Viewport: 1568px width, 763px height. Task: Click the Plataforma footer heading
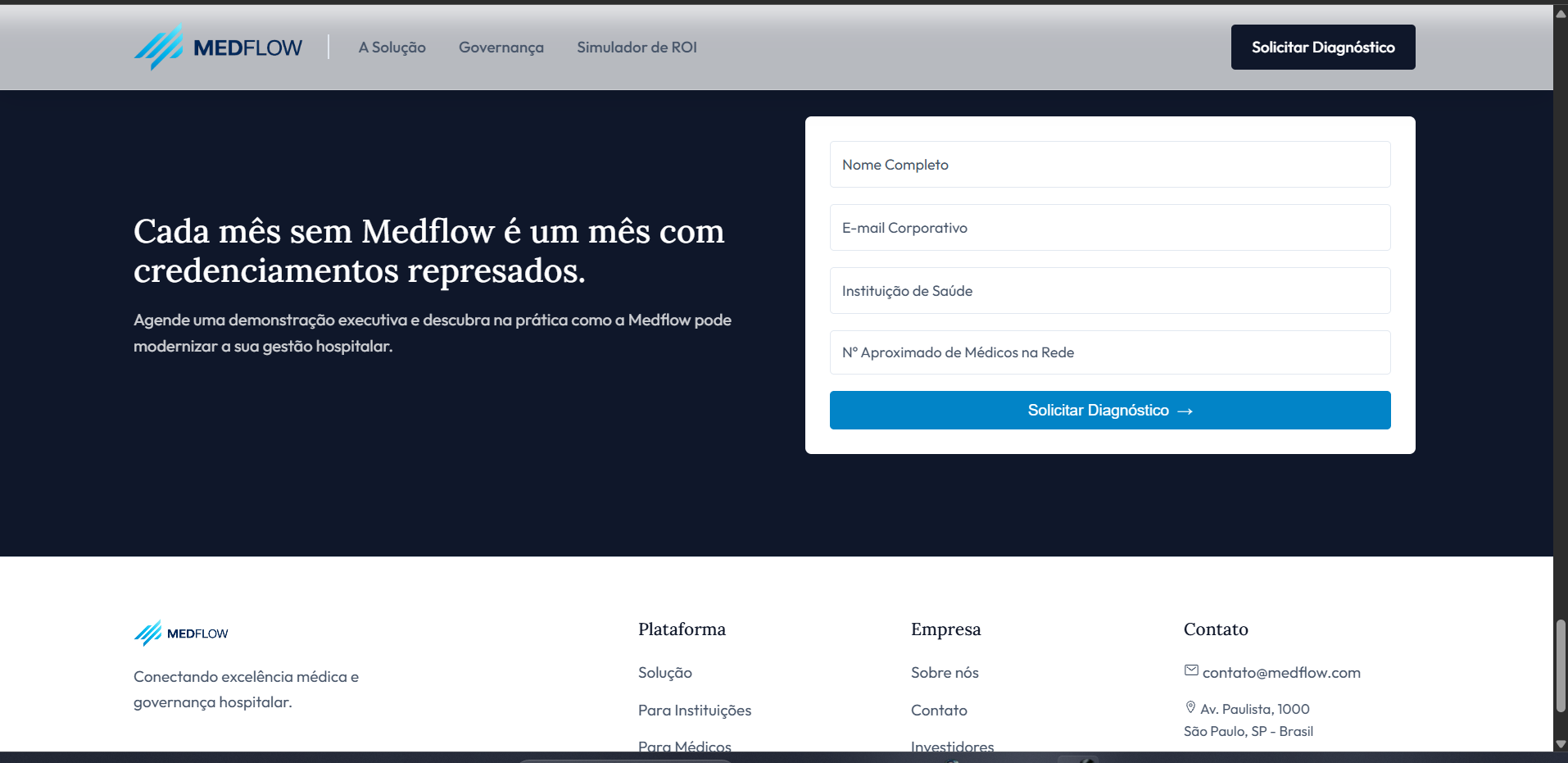pyautogui.click(x=682, y=629)
